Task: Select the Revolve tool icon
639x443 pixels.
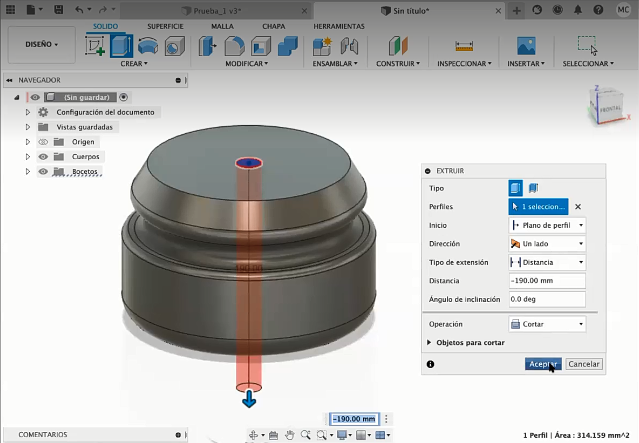Action: pos(148,46)
